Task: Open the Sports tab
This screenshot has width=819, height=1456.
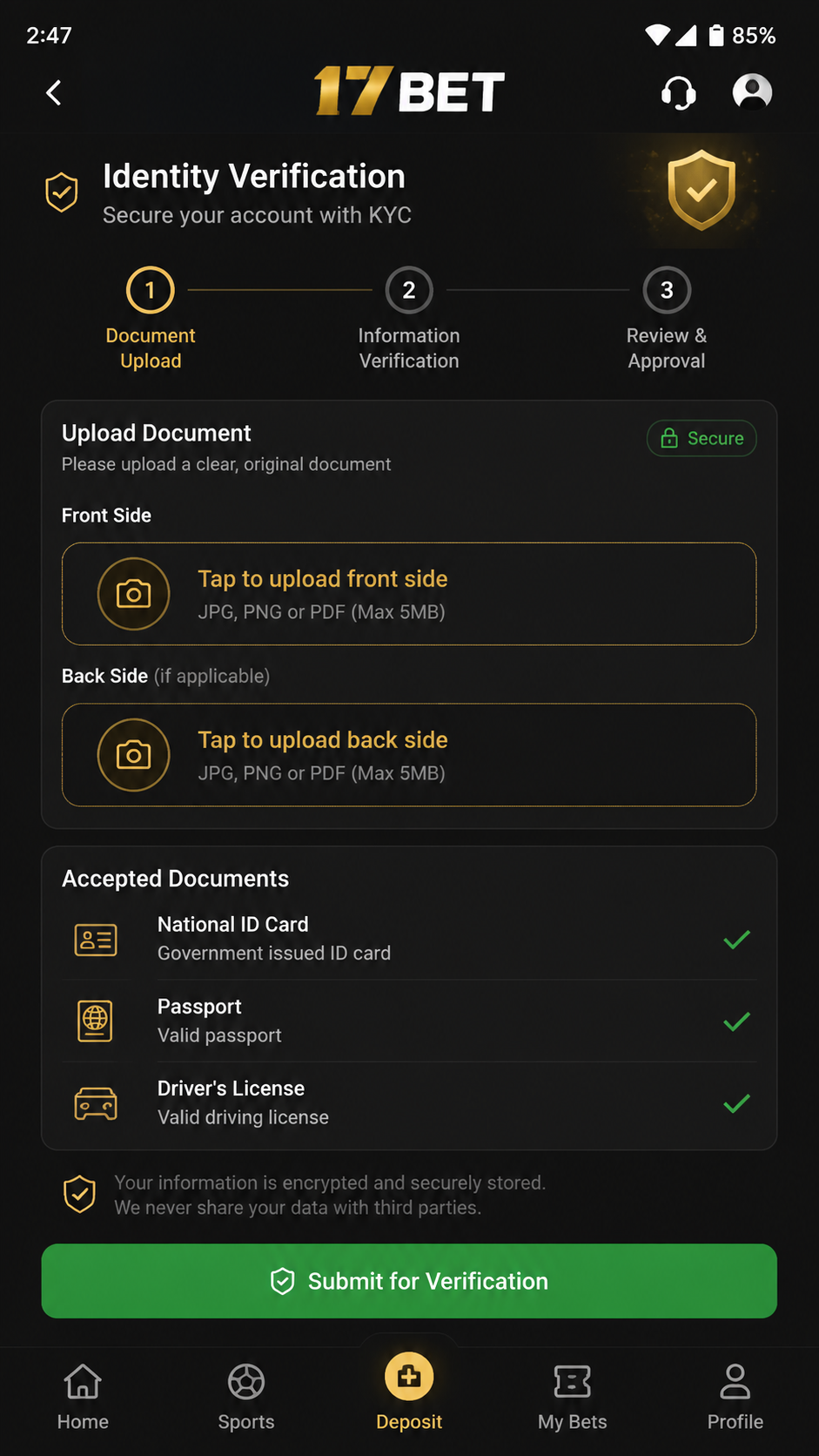Action: click(x=246, y=1398)
